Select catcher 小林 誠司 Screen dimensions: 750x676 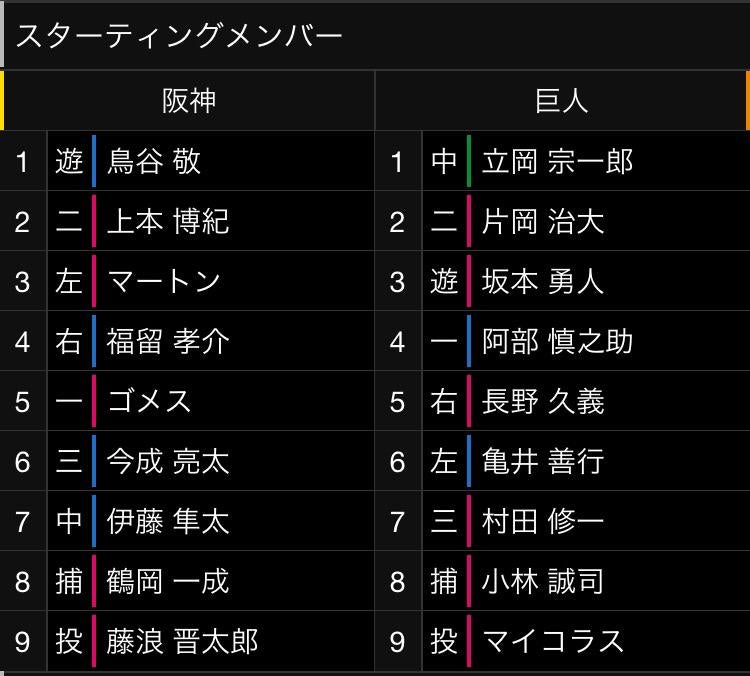(543, 581)
